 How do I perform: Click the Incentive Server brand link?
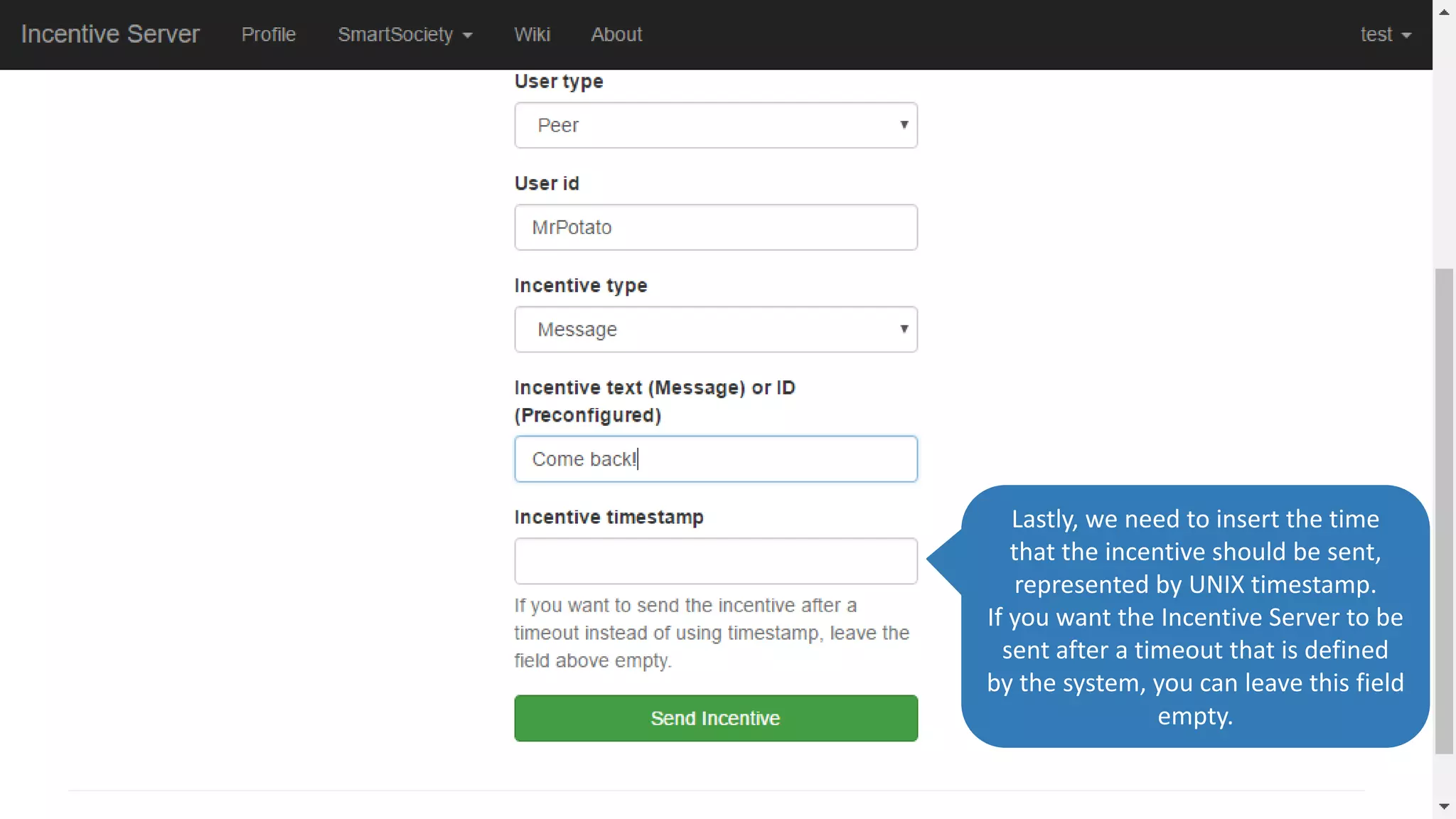point(110,34)
